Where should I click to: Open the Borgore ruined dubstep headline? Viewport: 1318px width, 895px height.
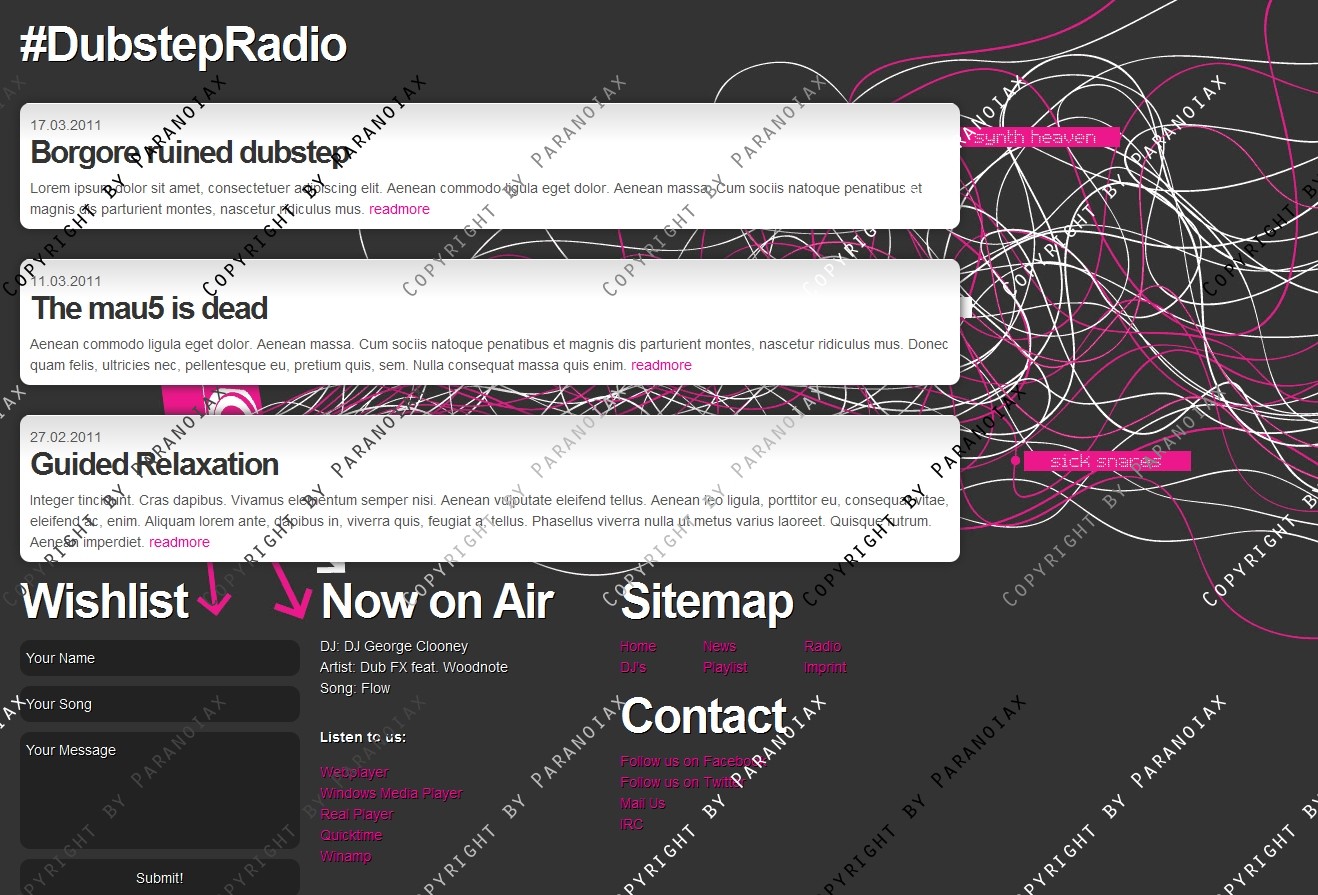click(188, 152)
